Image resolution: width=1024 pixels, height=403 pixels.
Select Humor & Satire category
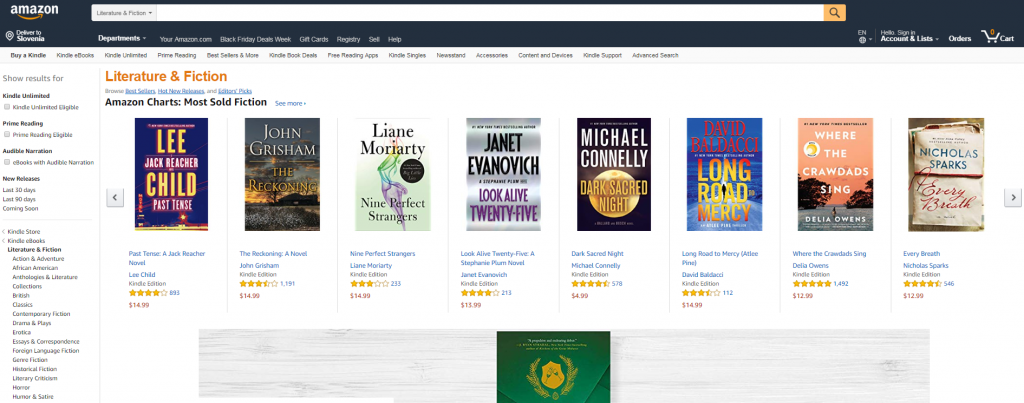tap(33, 396)
